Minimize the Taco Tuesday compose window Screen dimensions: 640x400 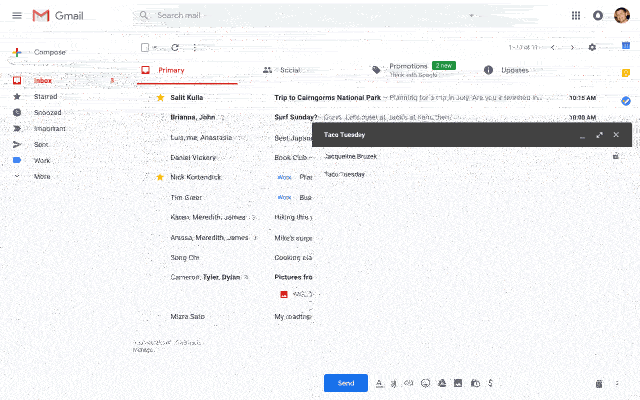click(582, 136)
